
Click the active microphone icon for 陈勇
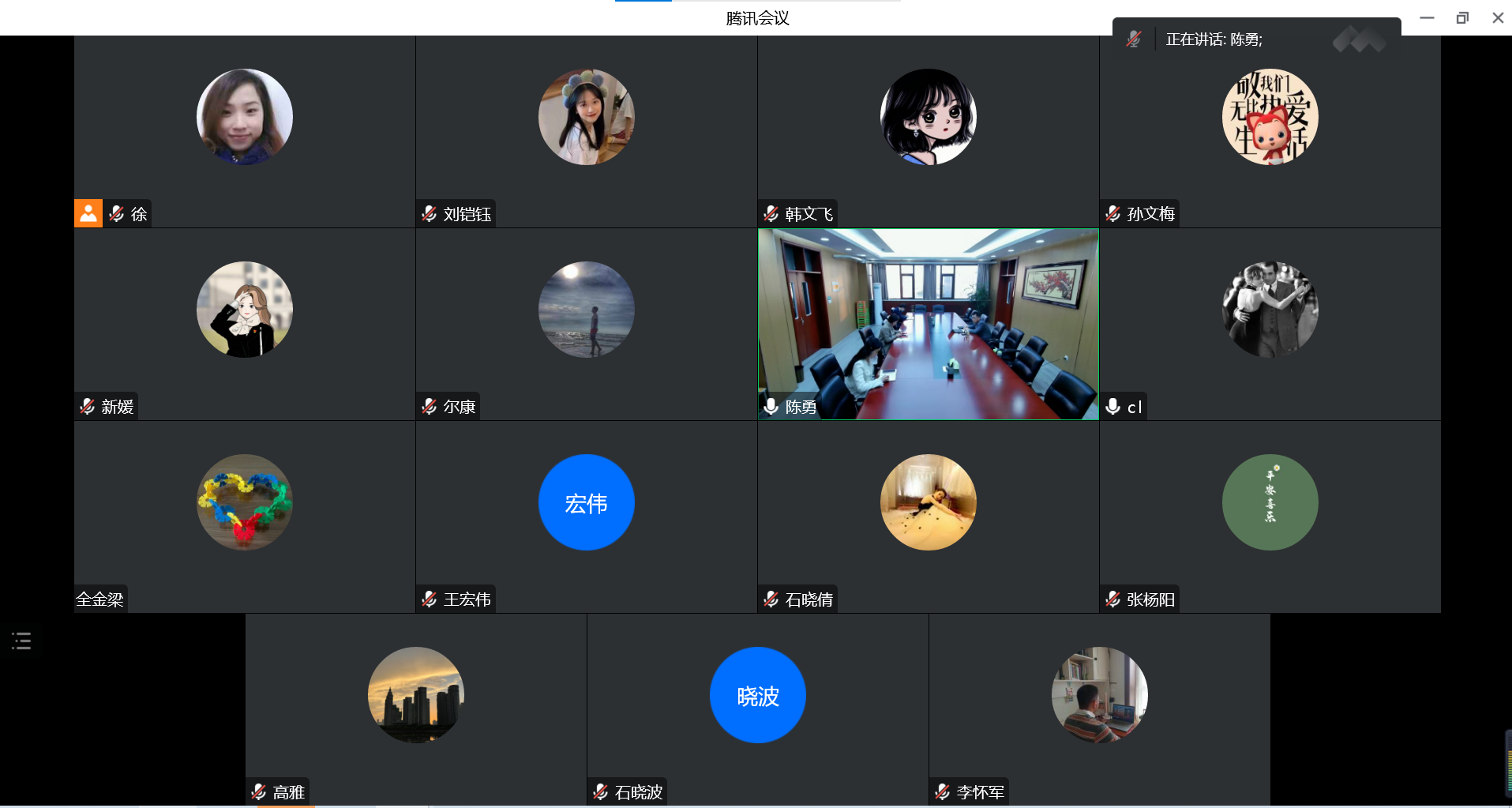(771, 407)
